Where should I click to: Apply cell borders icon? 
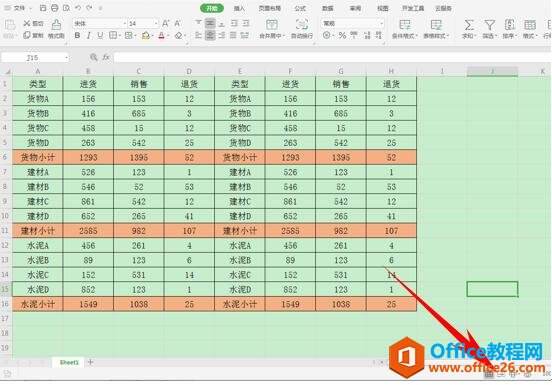(113, 35)
